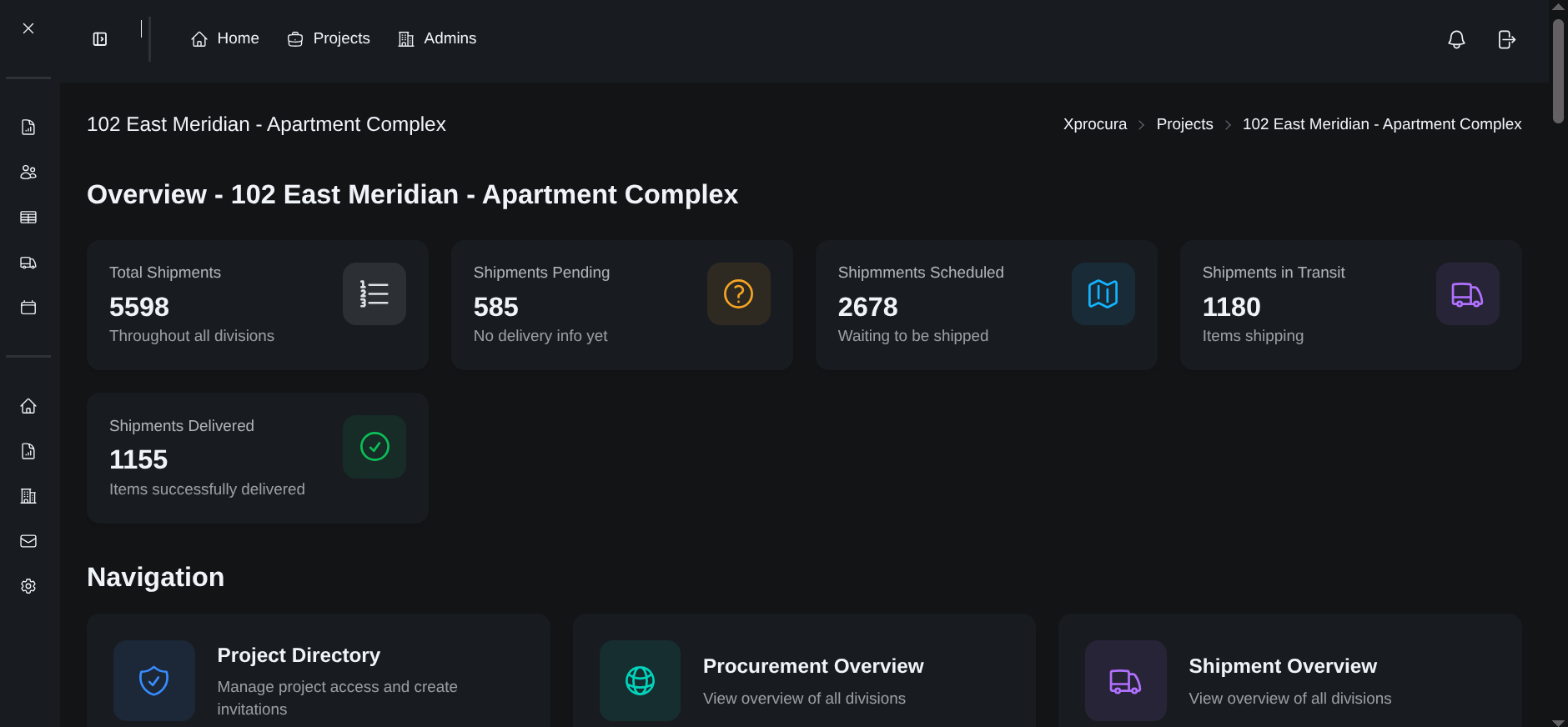
Task: Open the report document sidebar icon
Action: click(28, 127)
